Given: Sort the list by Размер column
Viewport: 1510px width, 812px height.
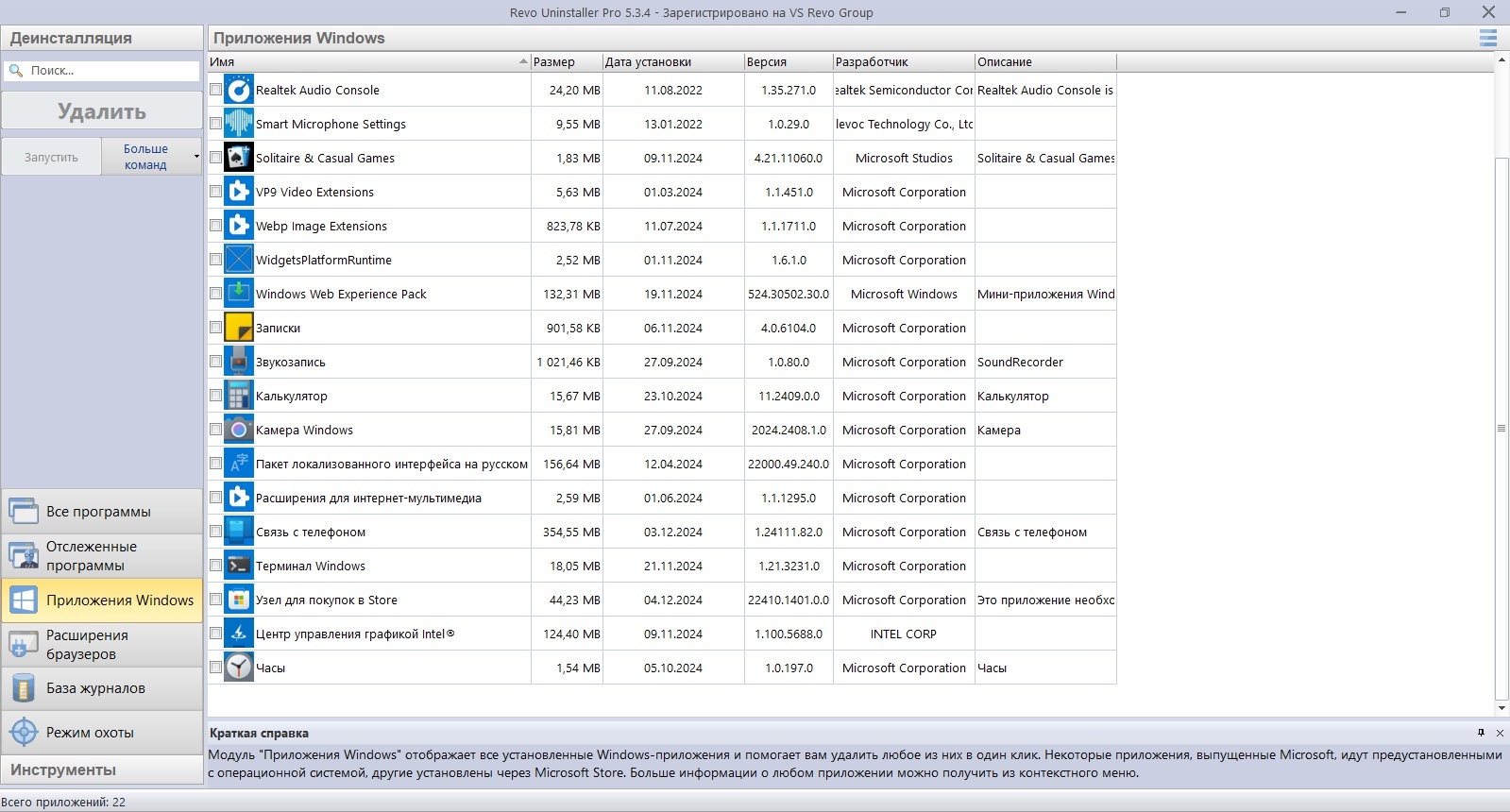Looking at the screenshot, I should [567, 62].
